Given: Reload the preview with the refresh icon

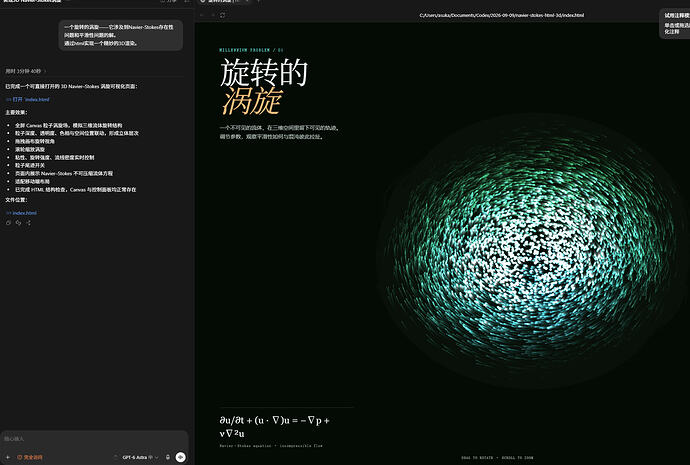Looking at the screenshot, I should click(x=223, y=15).
